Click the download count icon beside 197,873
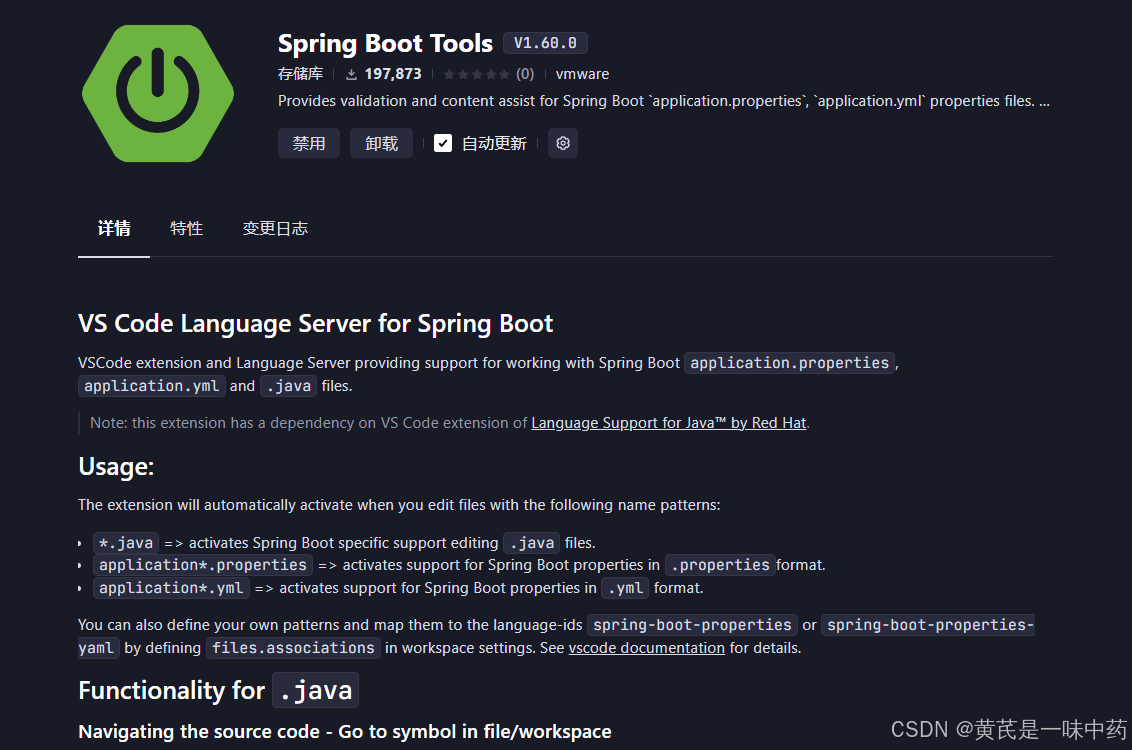 (352, 74)
